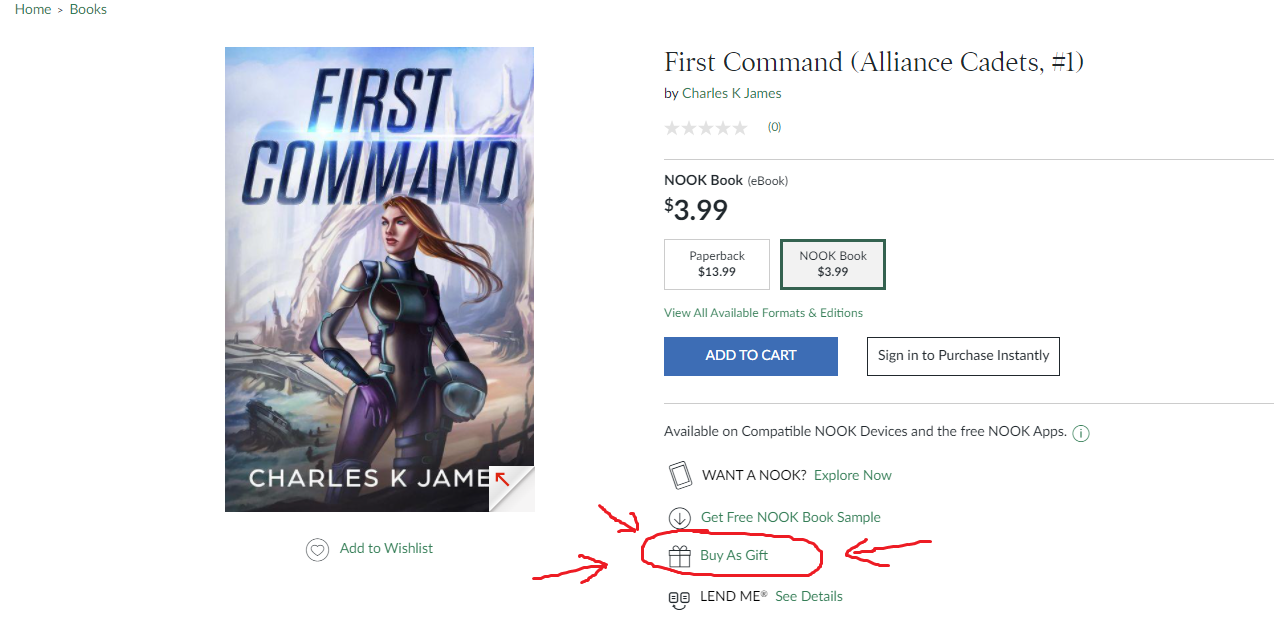
Task: Select the Paperback $13.99 format
Action: point(717,264)
